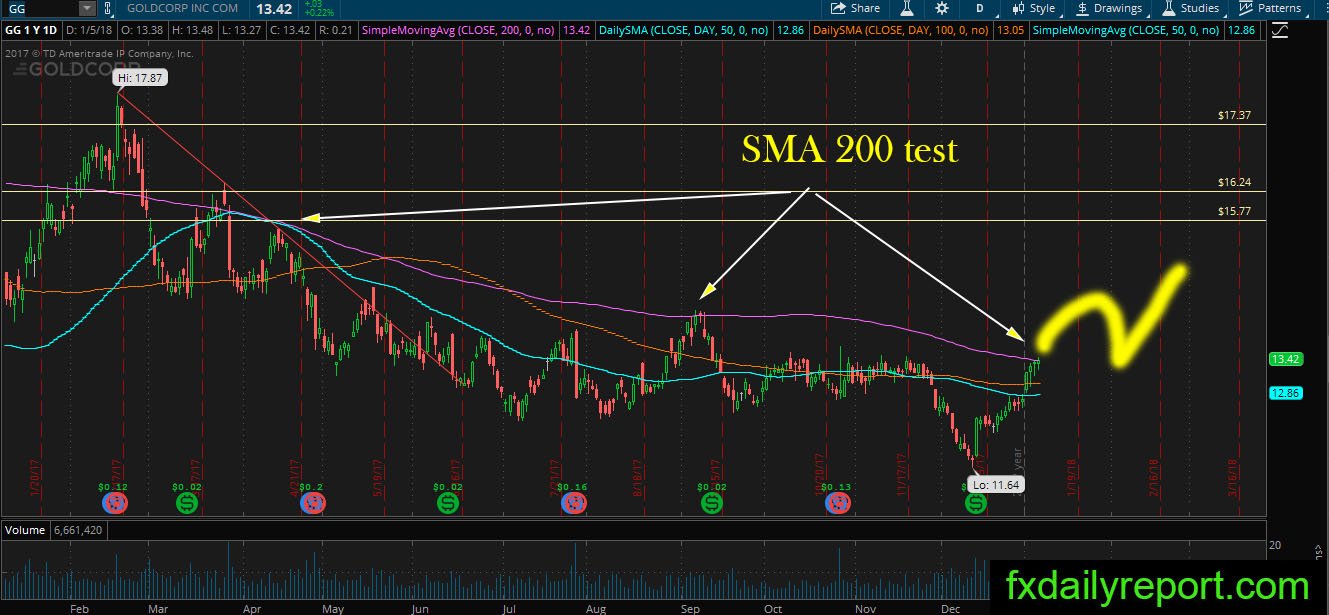1329x615 pixels.
Task: Click the $17.37 price level label
Action: click(1235, 116)
